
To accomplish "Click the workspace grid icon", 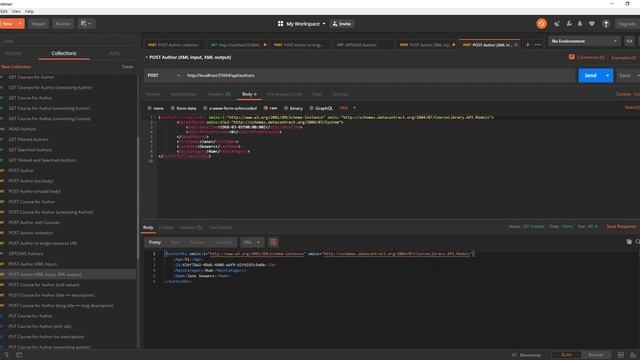I will 280,24.
